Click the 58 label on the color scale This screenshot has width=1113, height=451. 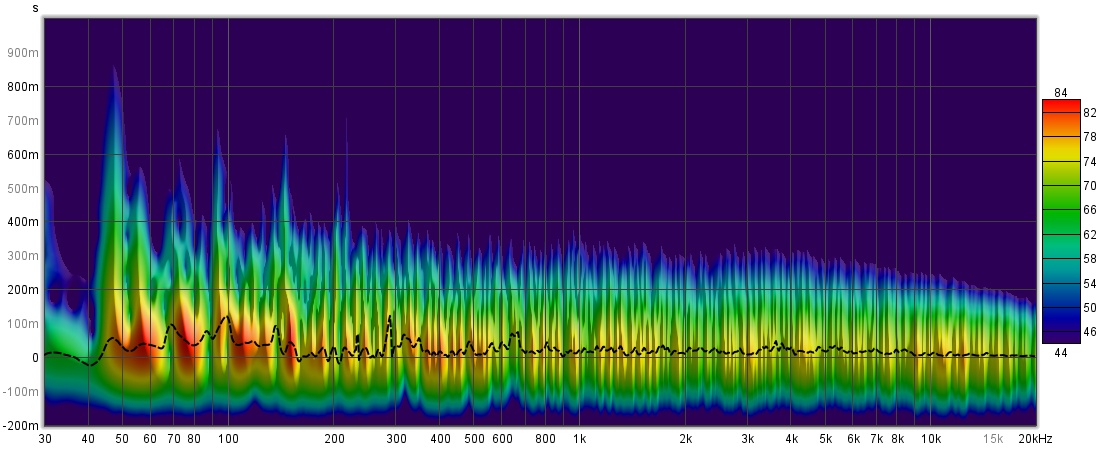(x=1089, y=260)
